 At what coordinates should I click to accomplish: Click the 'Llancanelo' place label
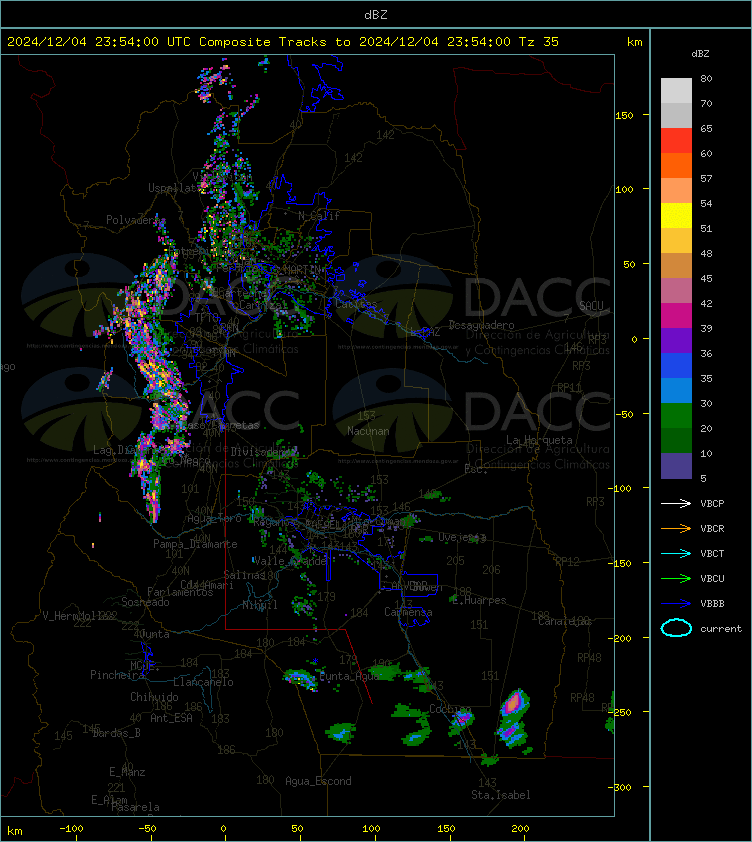coord(204,682)
